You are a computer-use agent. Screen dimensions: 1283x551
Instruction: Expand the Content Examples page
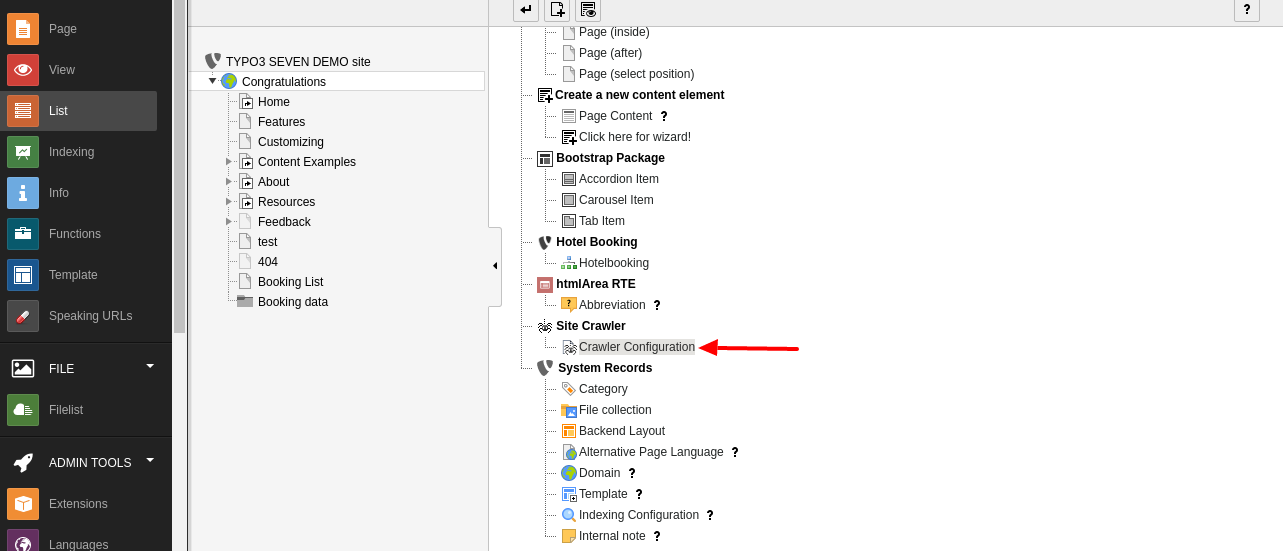[229, 162]
